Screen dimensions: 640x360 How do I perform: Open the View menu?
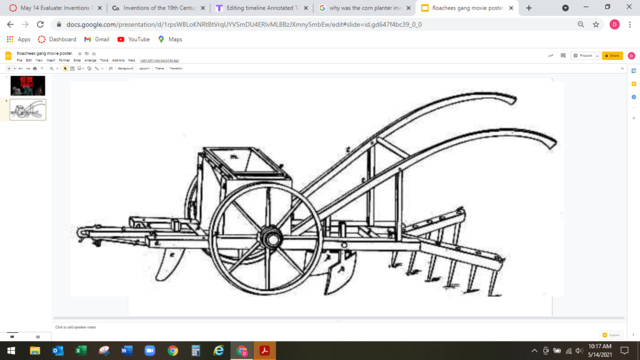pyautogui.click(x=39, y=60)
